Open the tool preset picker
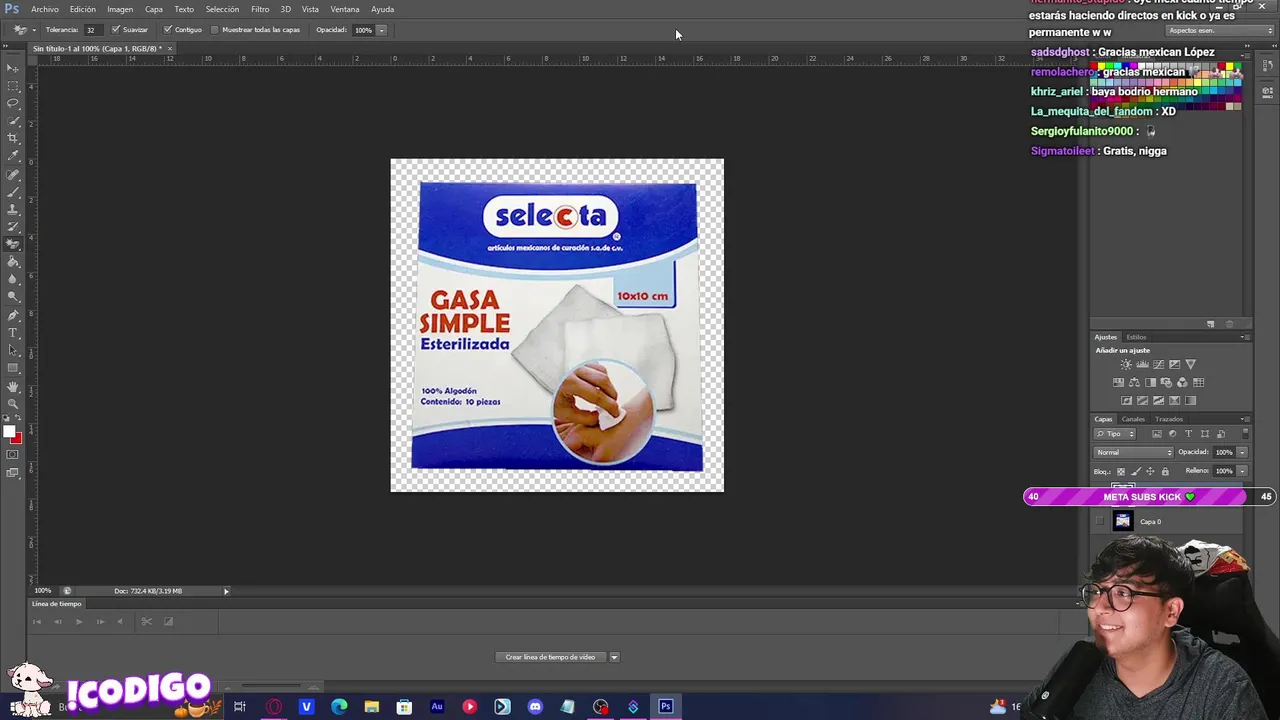The height and width of the screenshot is (720, 1280). 24,30
